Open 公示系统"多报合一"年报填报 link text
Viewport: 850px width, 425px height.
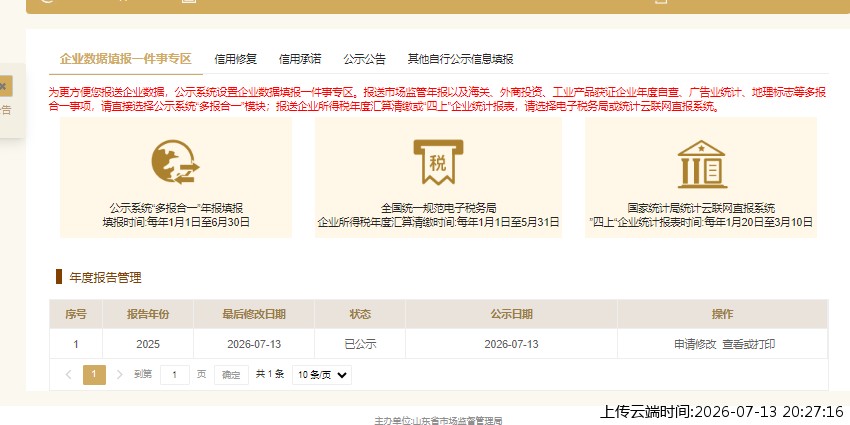tap(176, 208)
